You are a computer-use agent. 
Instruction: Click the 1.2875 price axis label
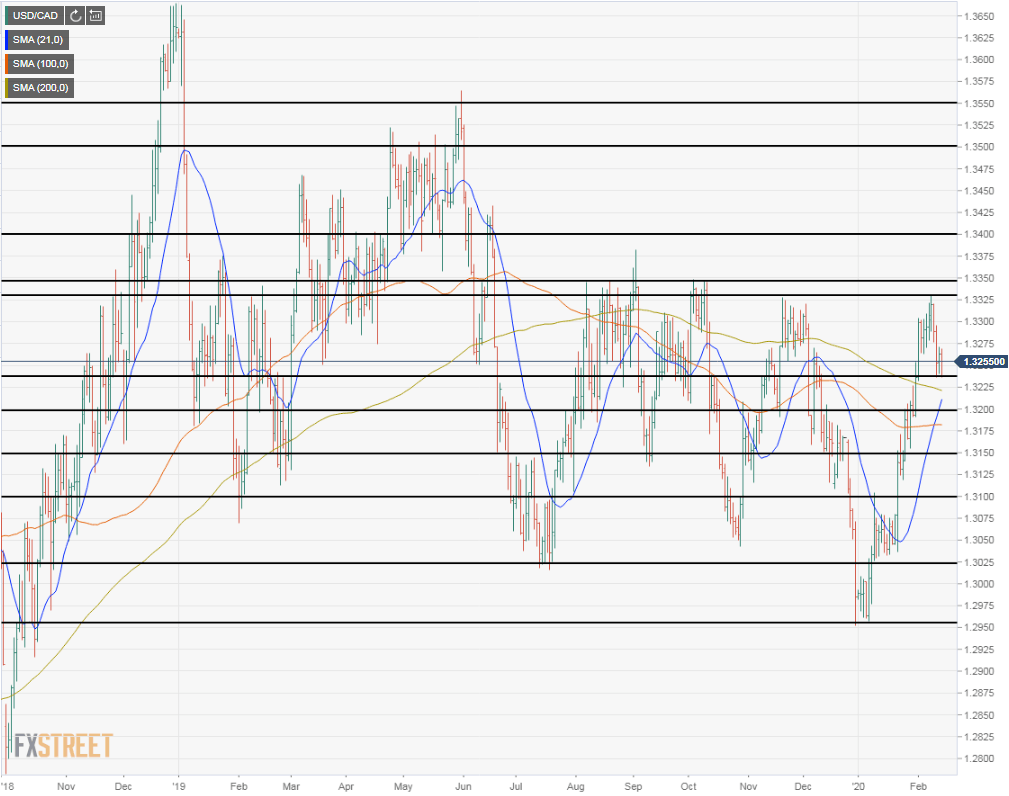pos(978,692)
